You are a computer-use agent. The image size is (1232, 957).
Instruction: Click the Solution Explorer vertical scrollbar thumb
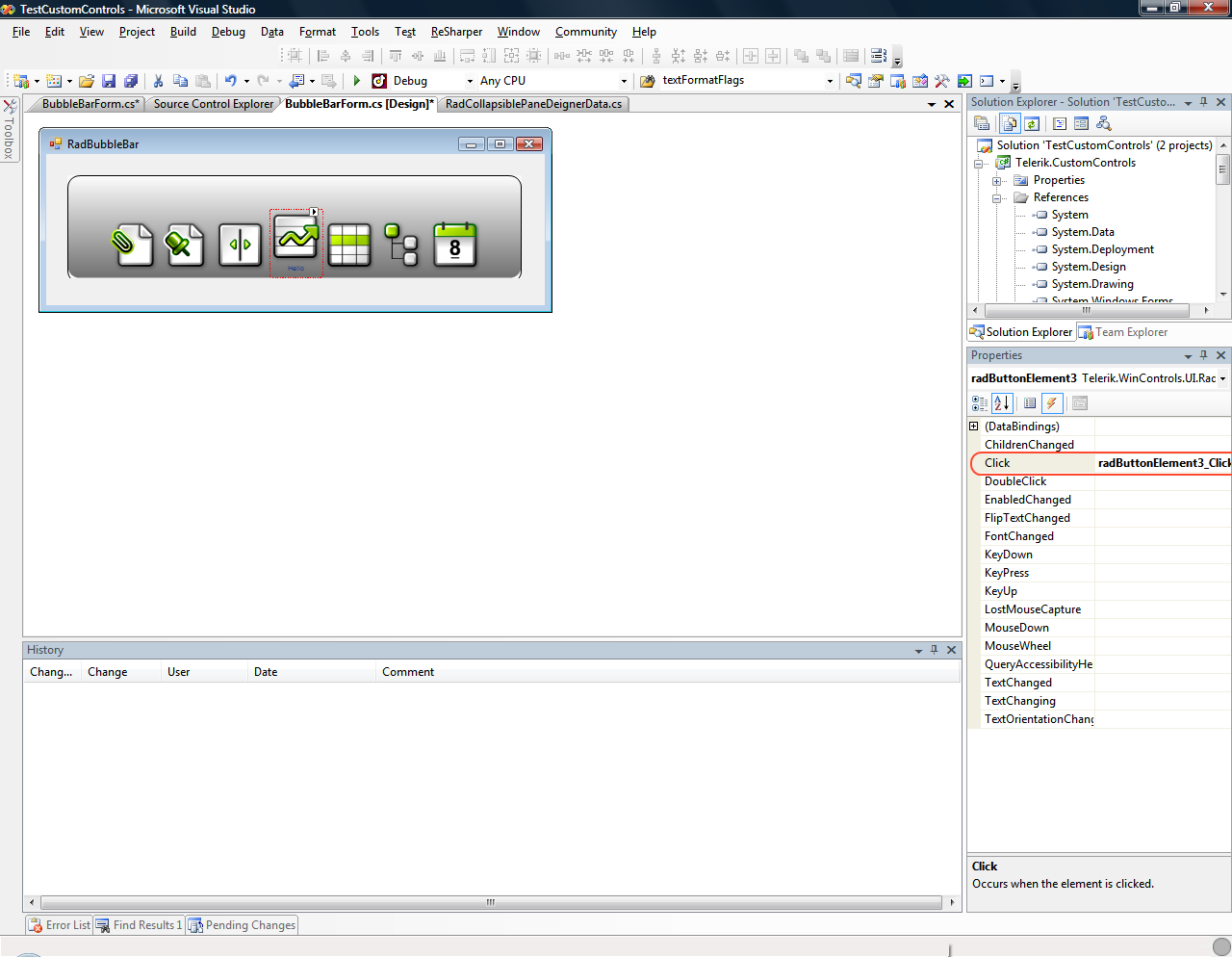[x=1223, y=168]
